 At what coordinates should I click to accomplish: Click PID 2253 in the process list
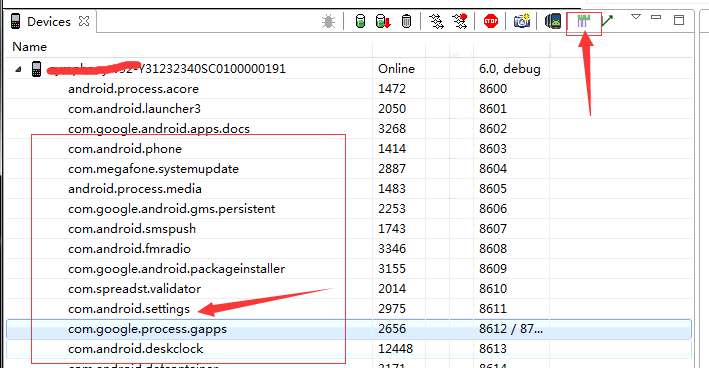[392, 208]
